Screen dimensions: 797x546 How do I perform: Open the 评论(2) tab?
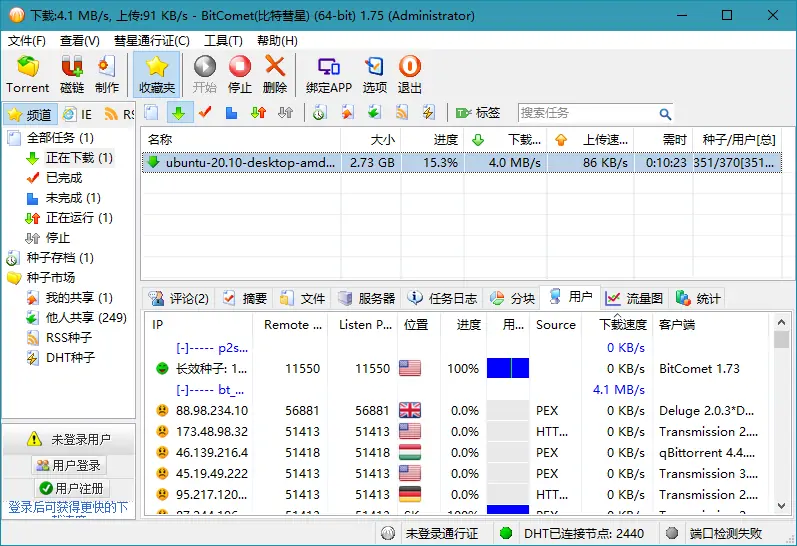click(x=179, y=298)
